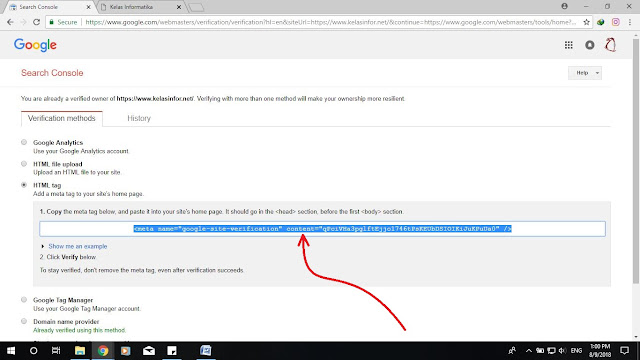Expand Show me an example triangle

click(x=42, y=246)
